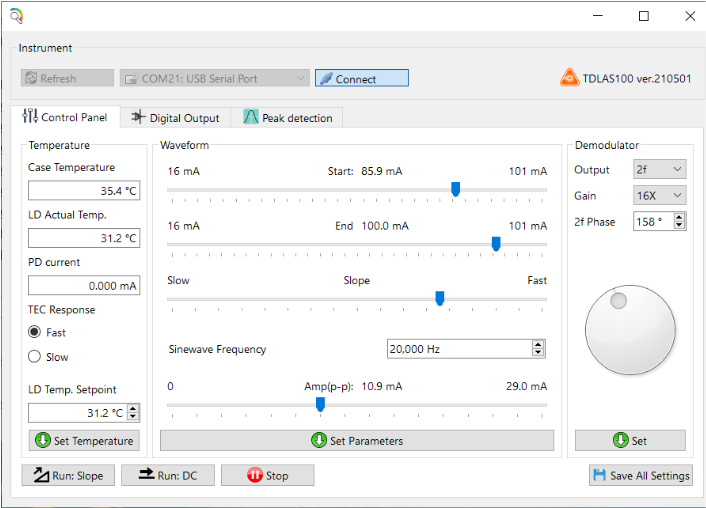706x508 pixels.
Task: Select Fast TEC Response option
Action: 35,332
